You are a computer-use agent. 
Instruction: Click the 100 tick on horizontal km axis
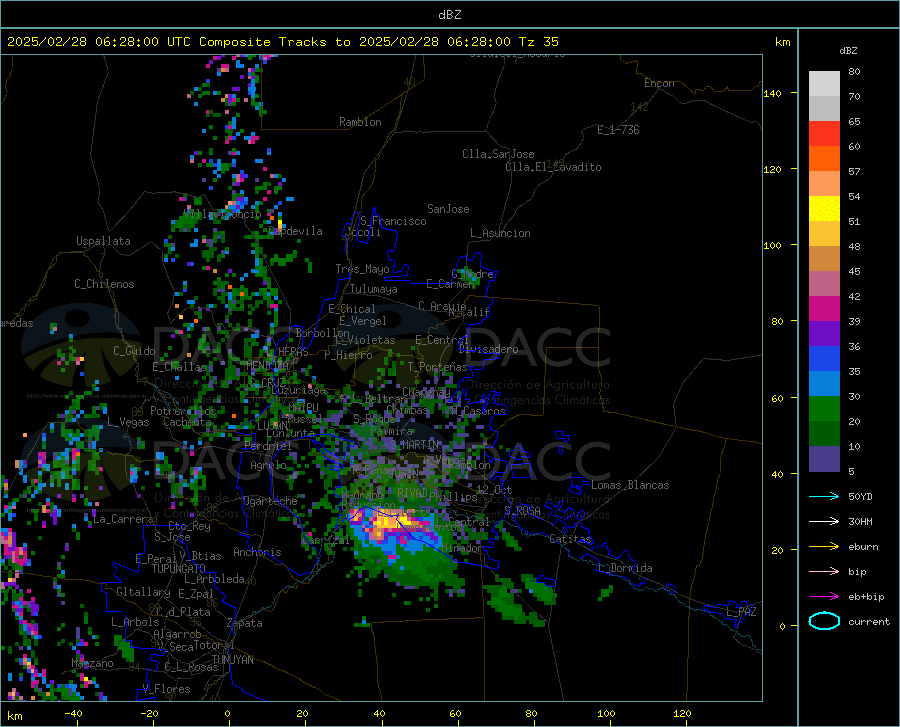point(606,713)
